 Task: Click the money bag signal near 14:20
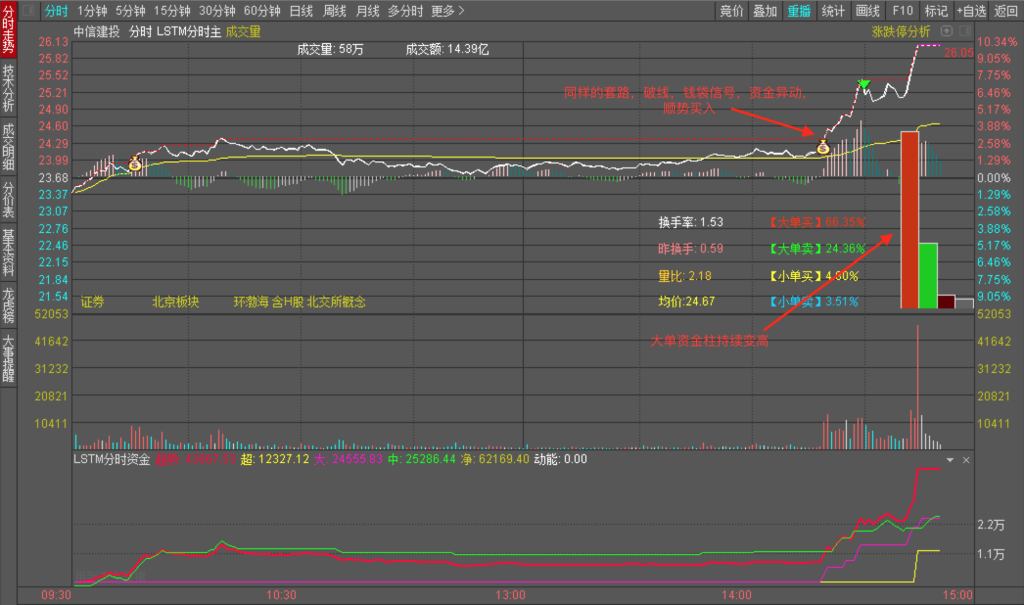click(823, 148)
